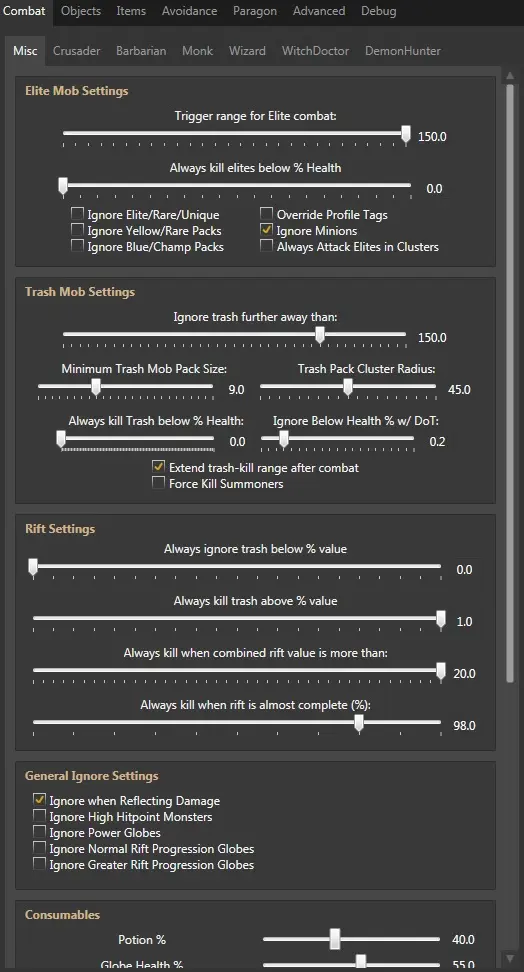Uncheck Ignore when Reflecting Damage

pyautogui.click(x=40, y=800)
